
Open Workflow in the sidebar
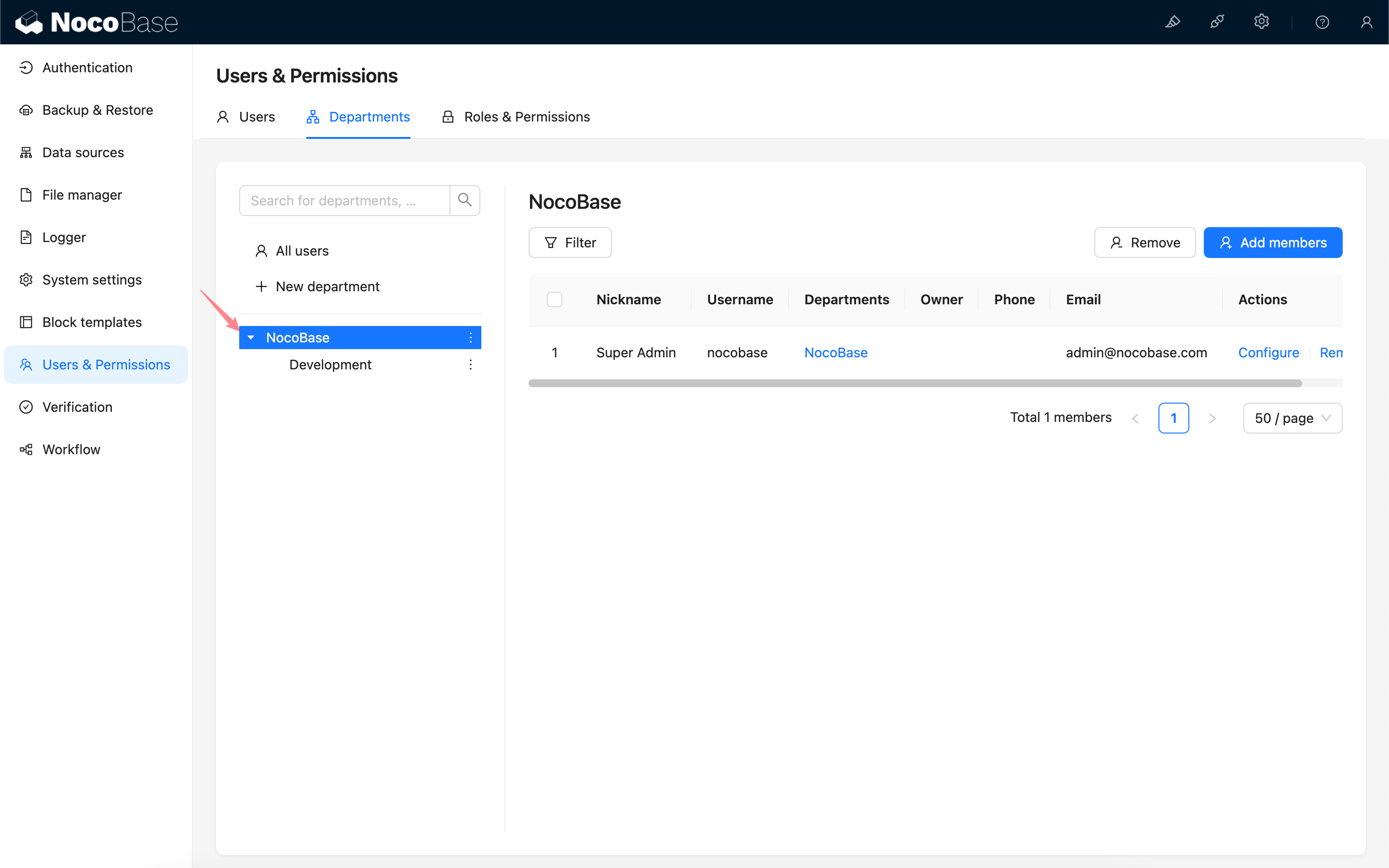(71, 449)
